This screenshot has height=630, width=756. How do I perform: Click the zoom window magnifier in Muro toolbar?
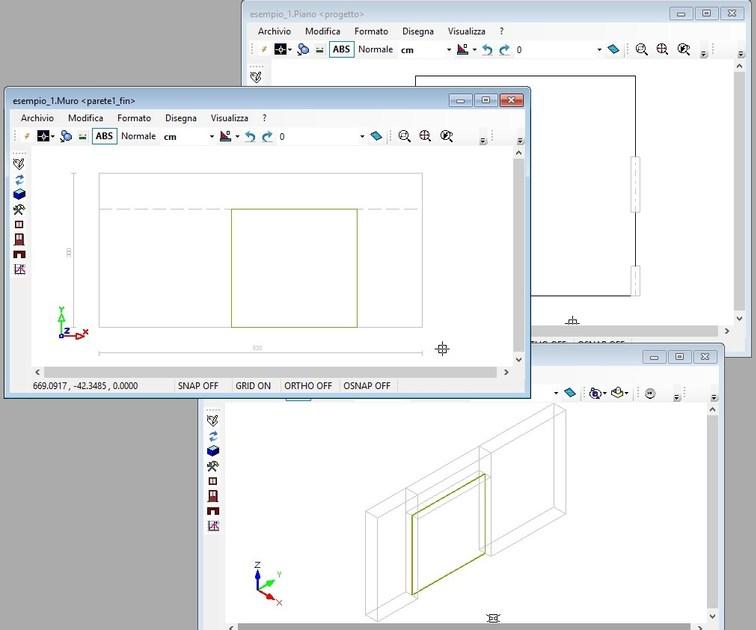pyautogui.click(x=404, y=136)
